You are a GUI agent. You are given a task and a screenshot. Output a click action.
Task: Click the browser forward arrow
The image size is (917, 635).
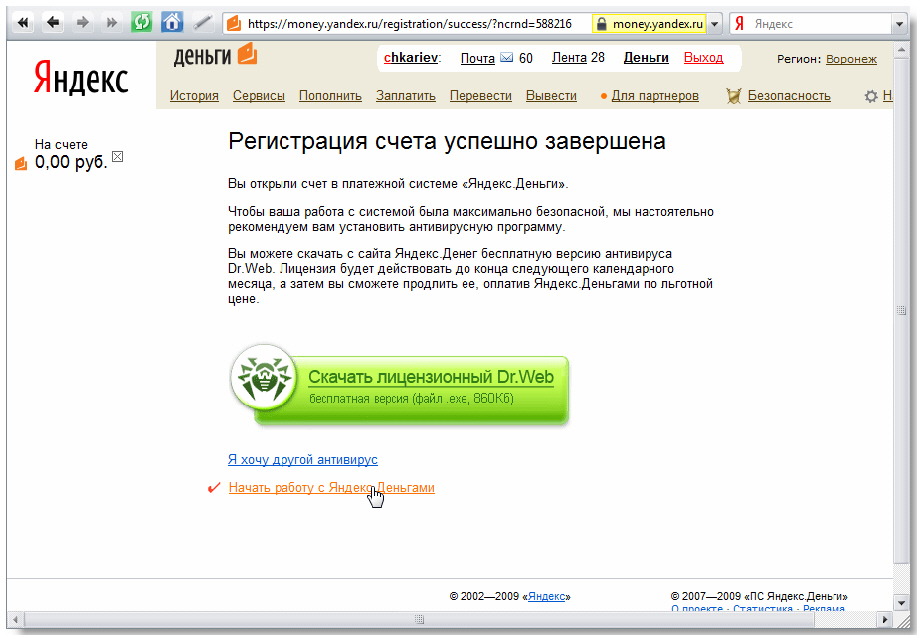(x=82, y=23)
